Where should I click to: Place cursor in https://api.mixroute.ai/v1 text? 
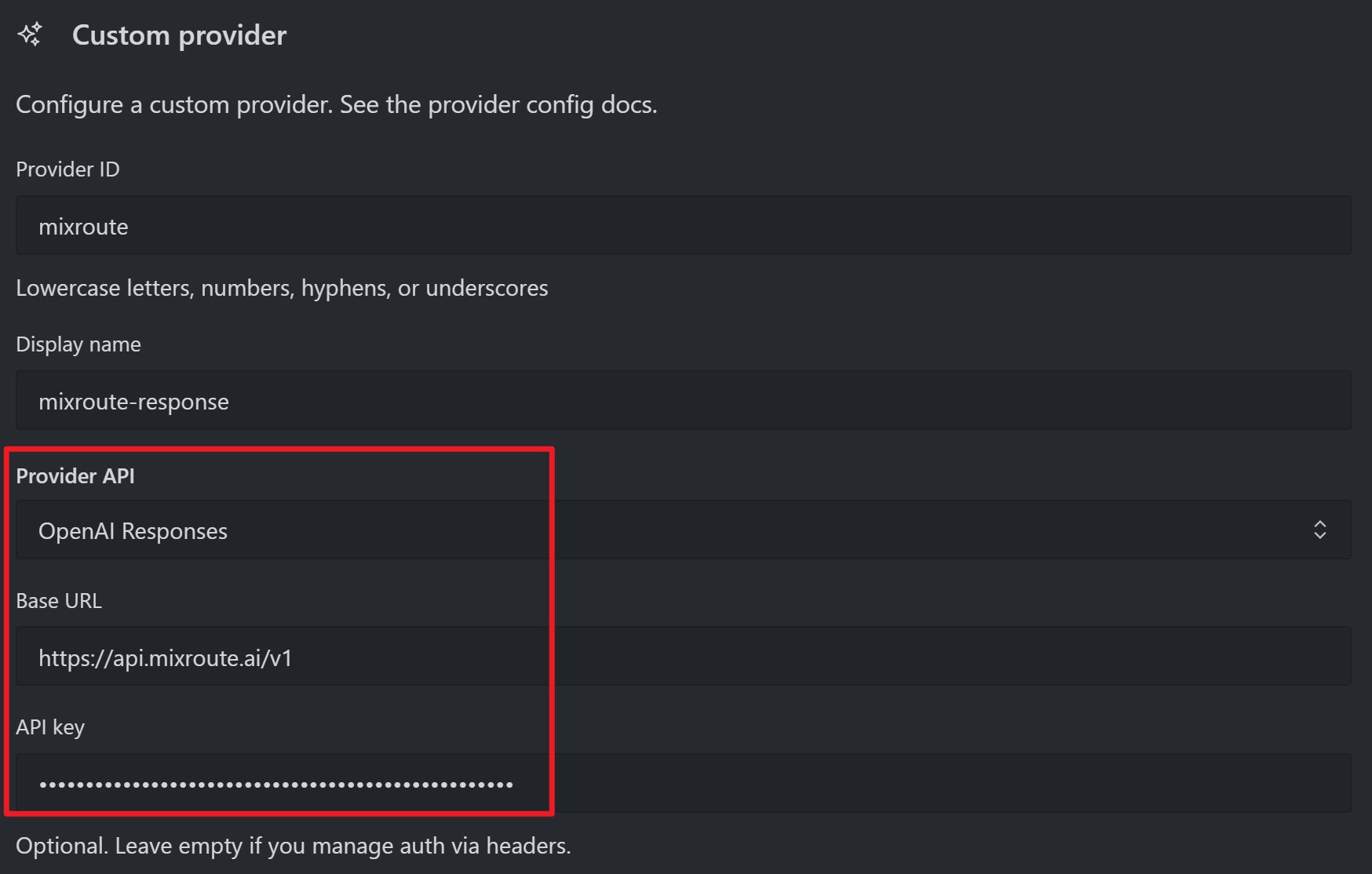(165, 658)
